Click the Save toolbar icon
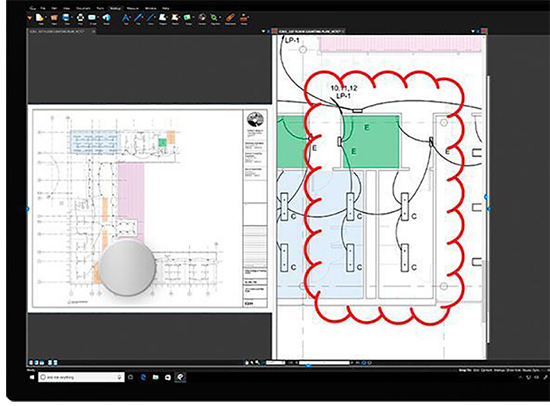This screenshot has width=550, height=406. click(65, 18)
